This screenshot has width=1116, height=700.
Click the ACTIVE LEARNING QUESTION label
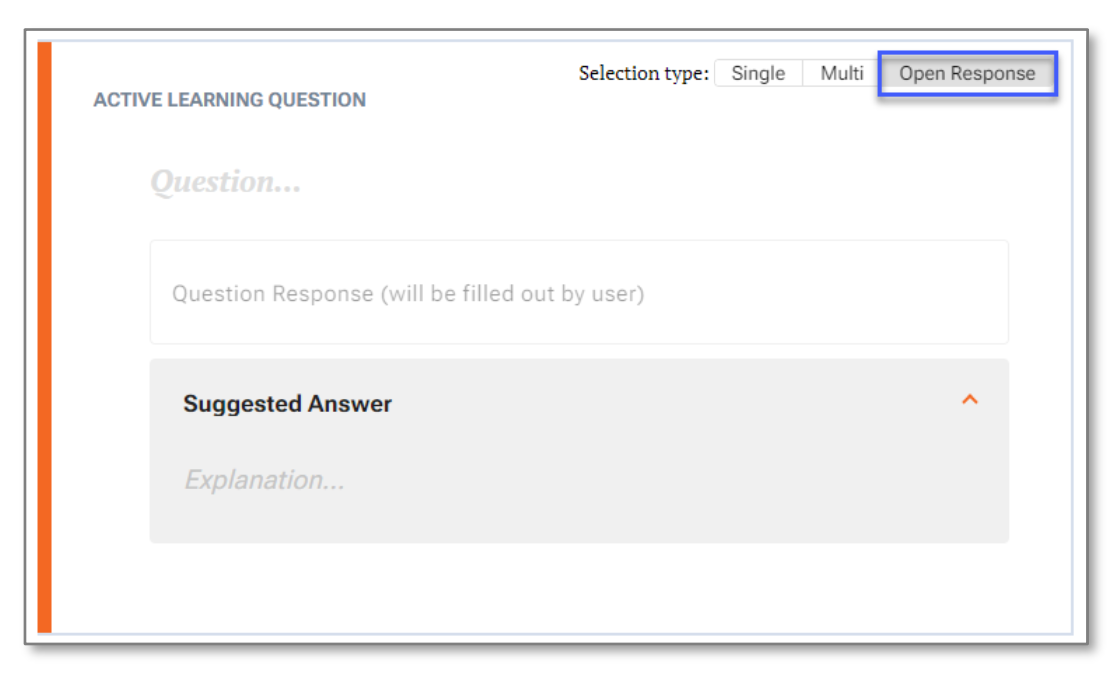(231, 100)
